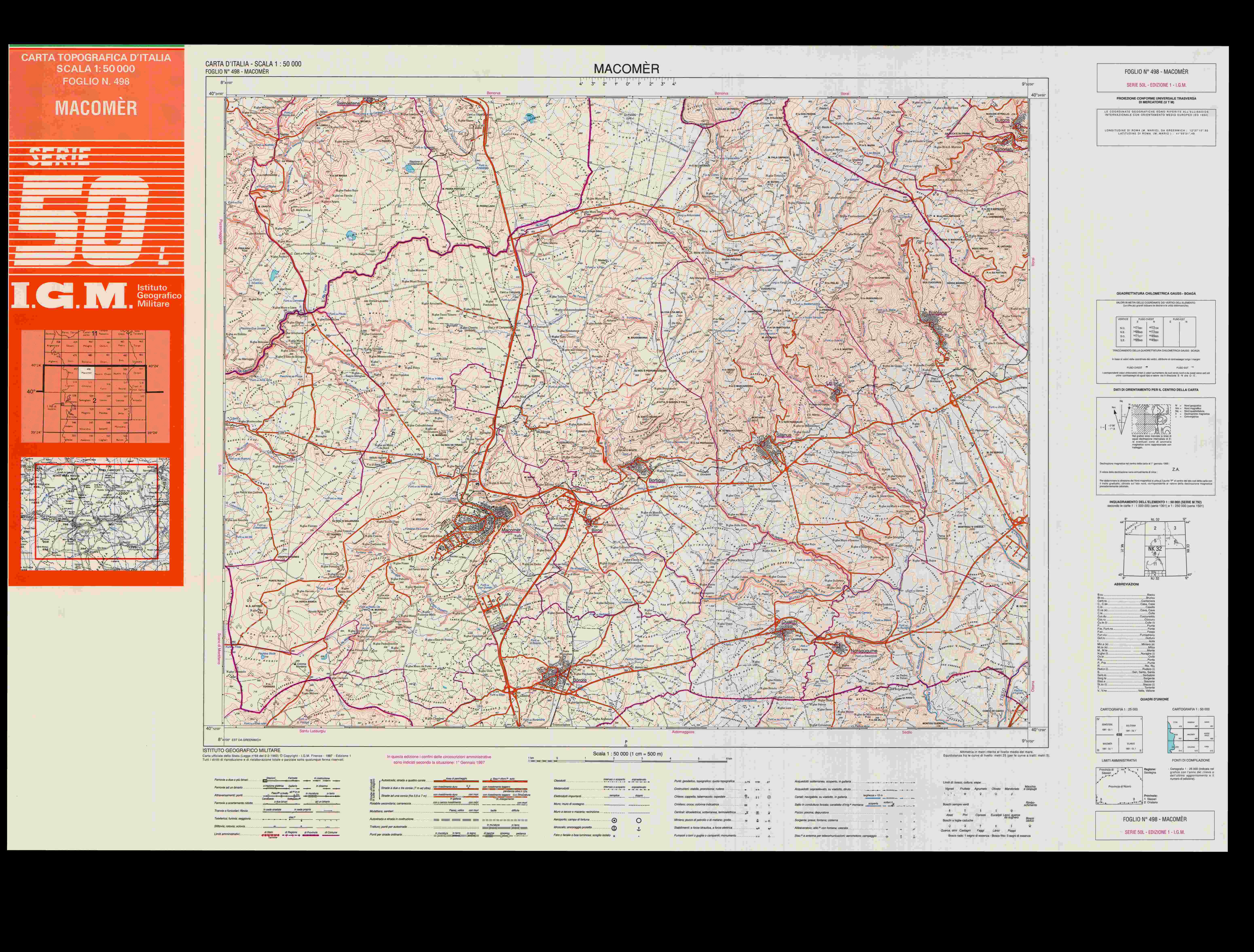Click the campo di fortuna empty circle symbol
The width and height of the screenshot is (1254, 952).
click(639, 821)
